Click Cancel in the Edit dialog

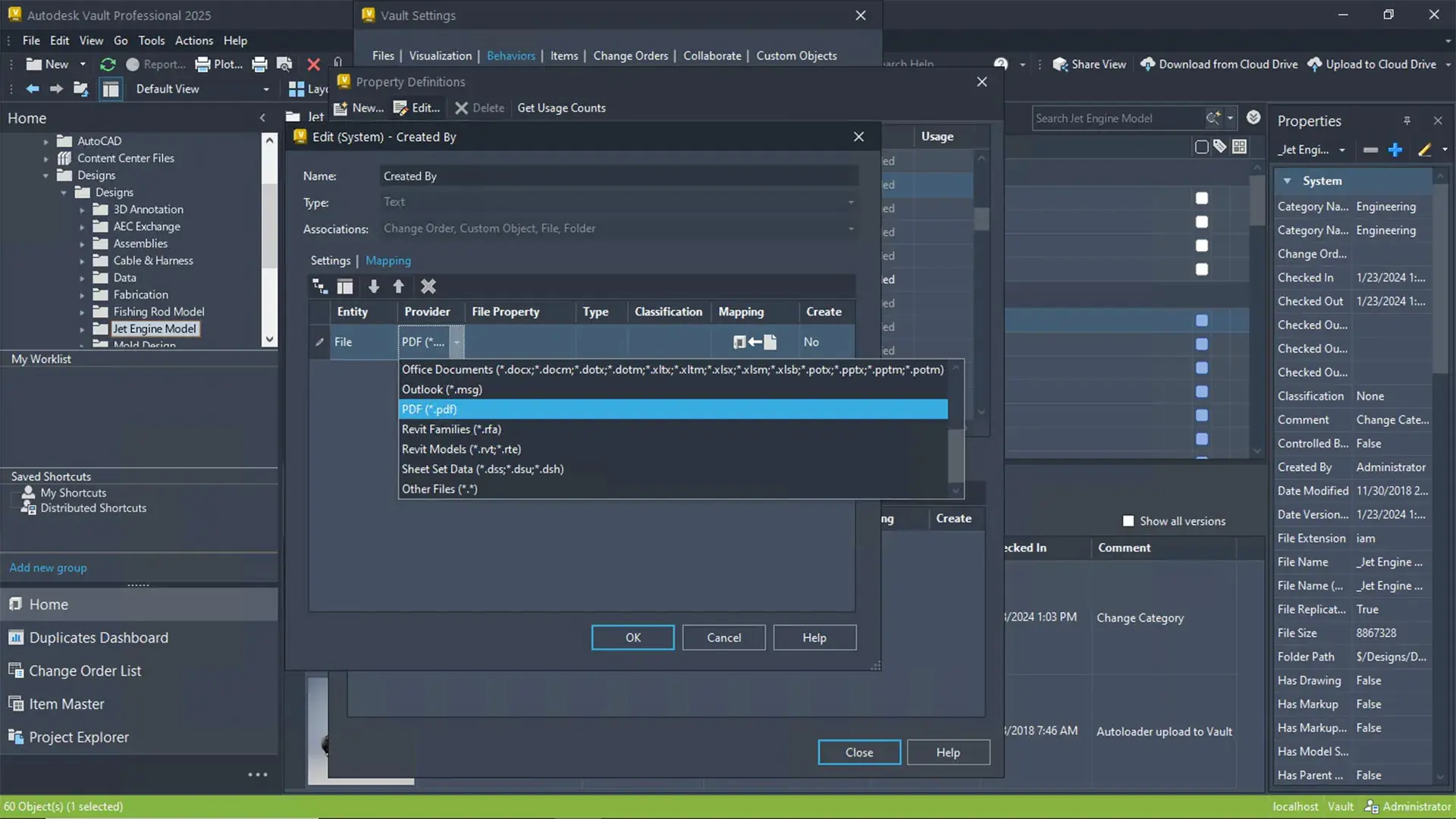pyautogui.click(x=723, y=638)
